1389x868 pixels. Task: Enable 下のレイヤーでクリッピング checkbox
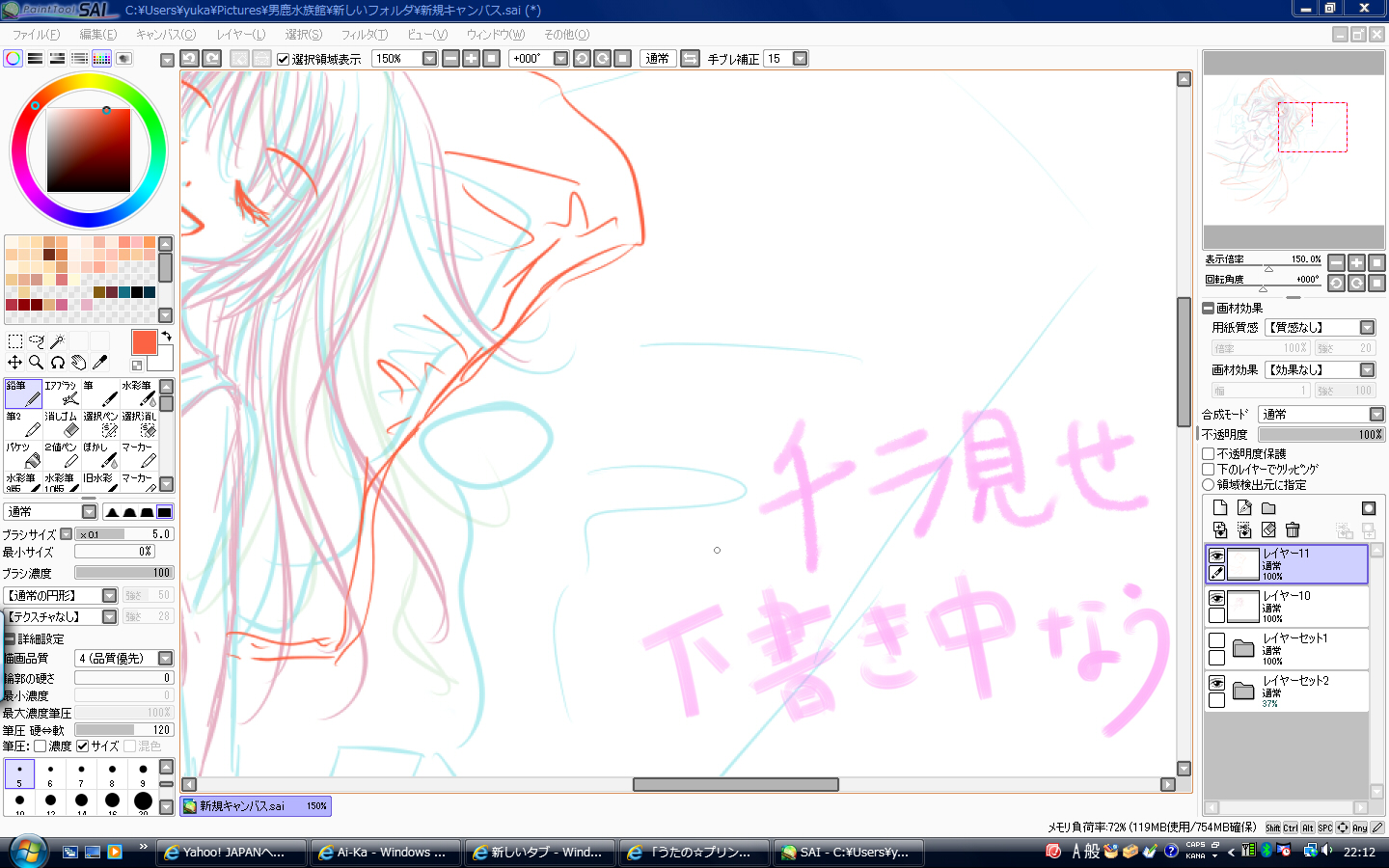pos(1208,469)
